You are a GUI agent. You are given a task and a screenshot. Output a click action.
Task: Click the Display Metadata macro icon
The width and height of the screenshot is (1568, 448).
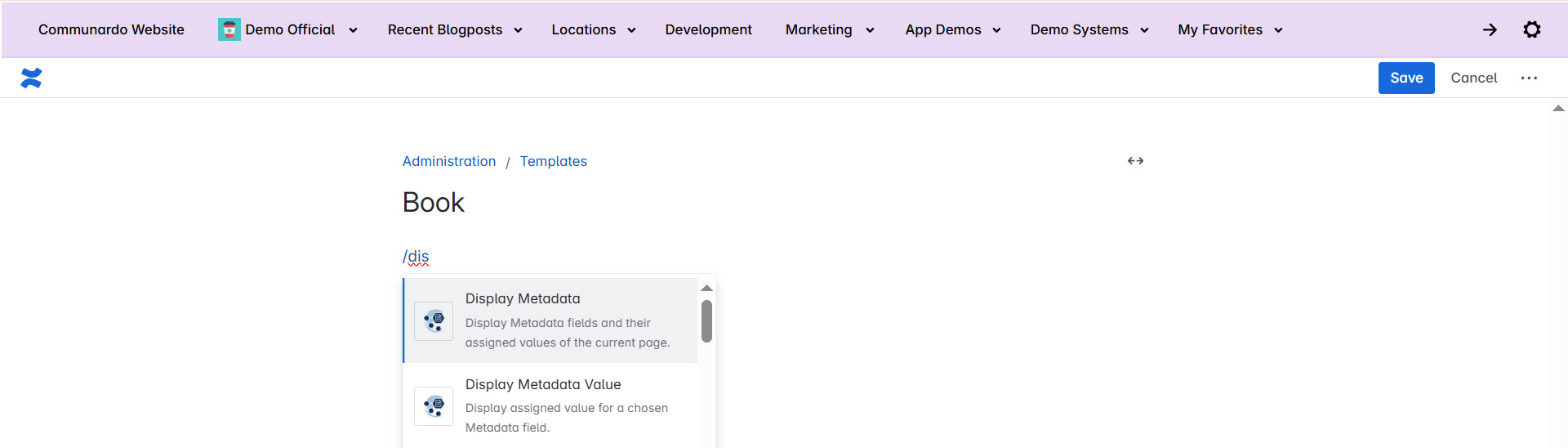coord(434,320)
